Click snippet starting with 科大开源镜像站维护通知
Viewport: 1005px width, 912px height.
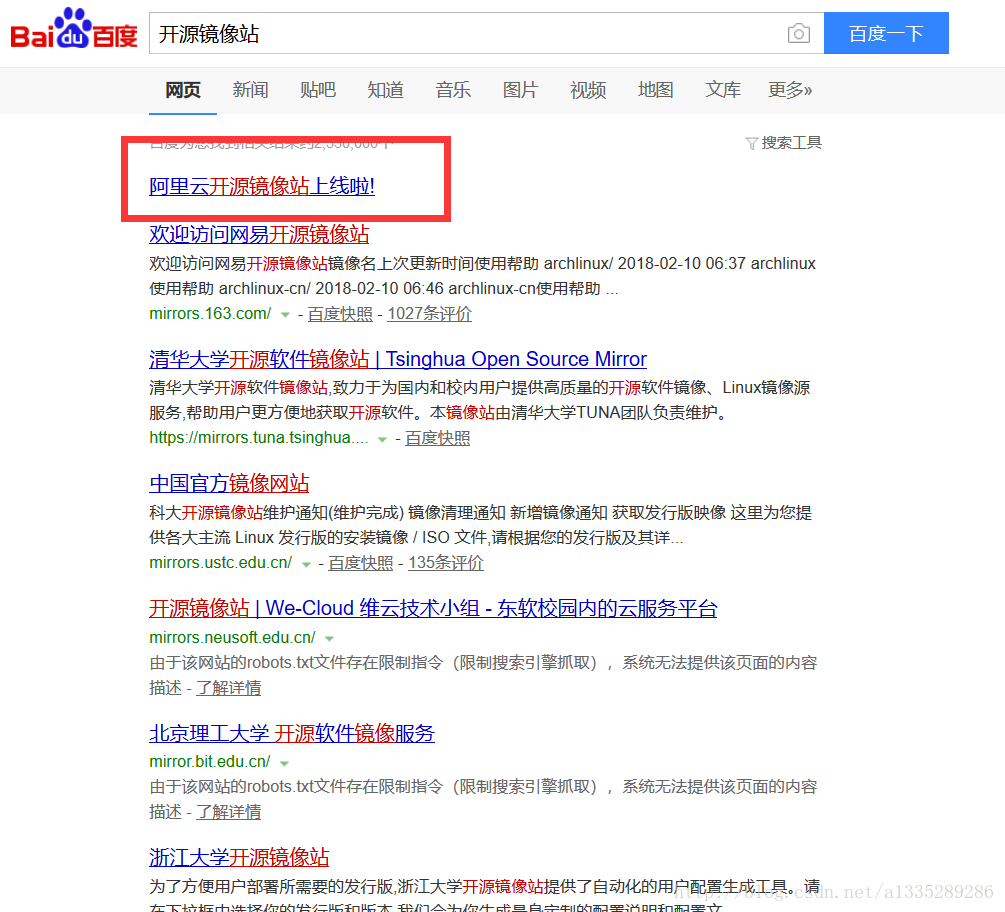(x=481, y=525)
